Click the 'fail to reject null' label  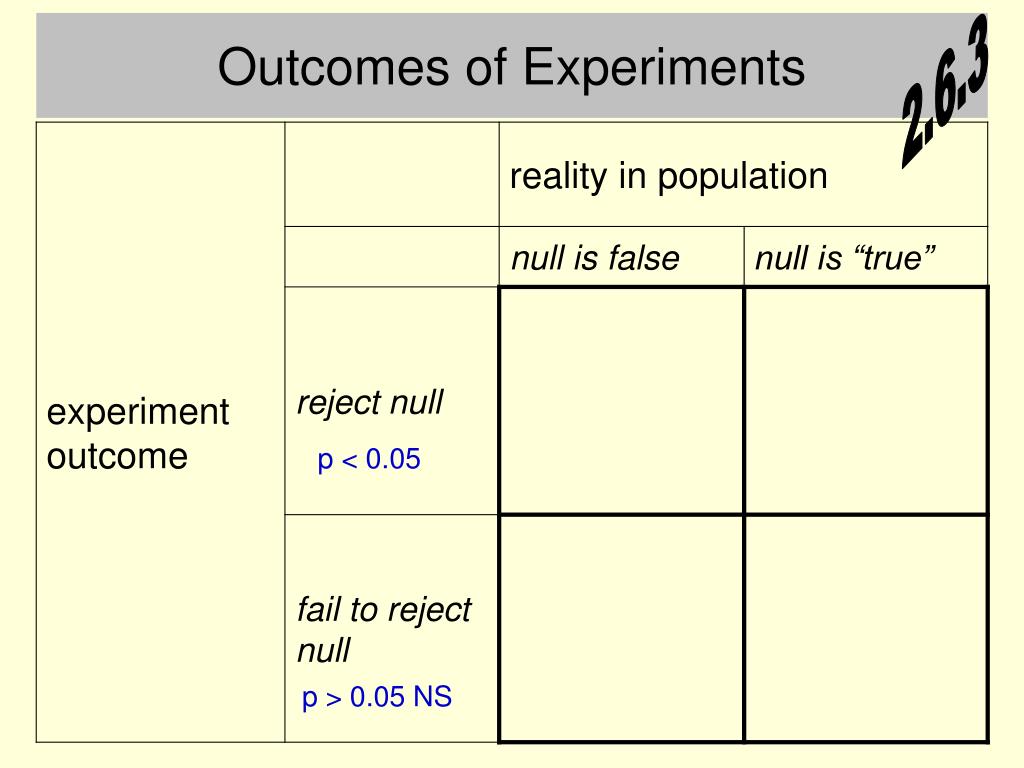(x=384, y=630)
